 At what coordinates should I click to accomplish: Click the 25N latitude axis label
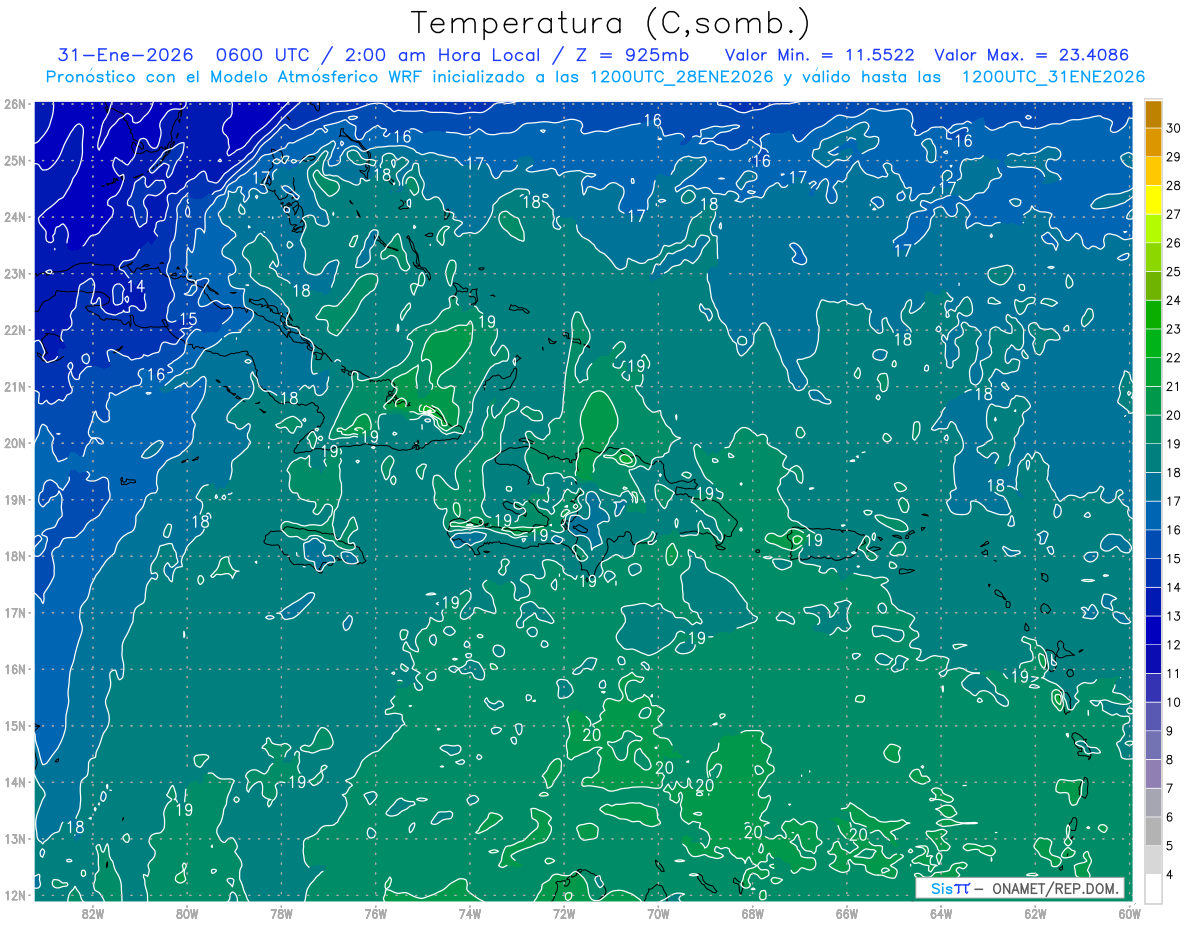[x=15, y=161]
